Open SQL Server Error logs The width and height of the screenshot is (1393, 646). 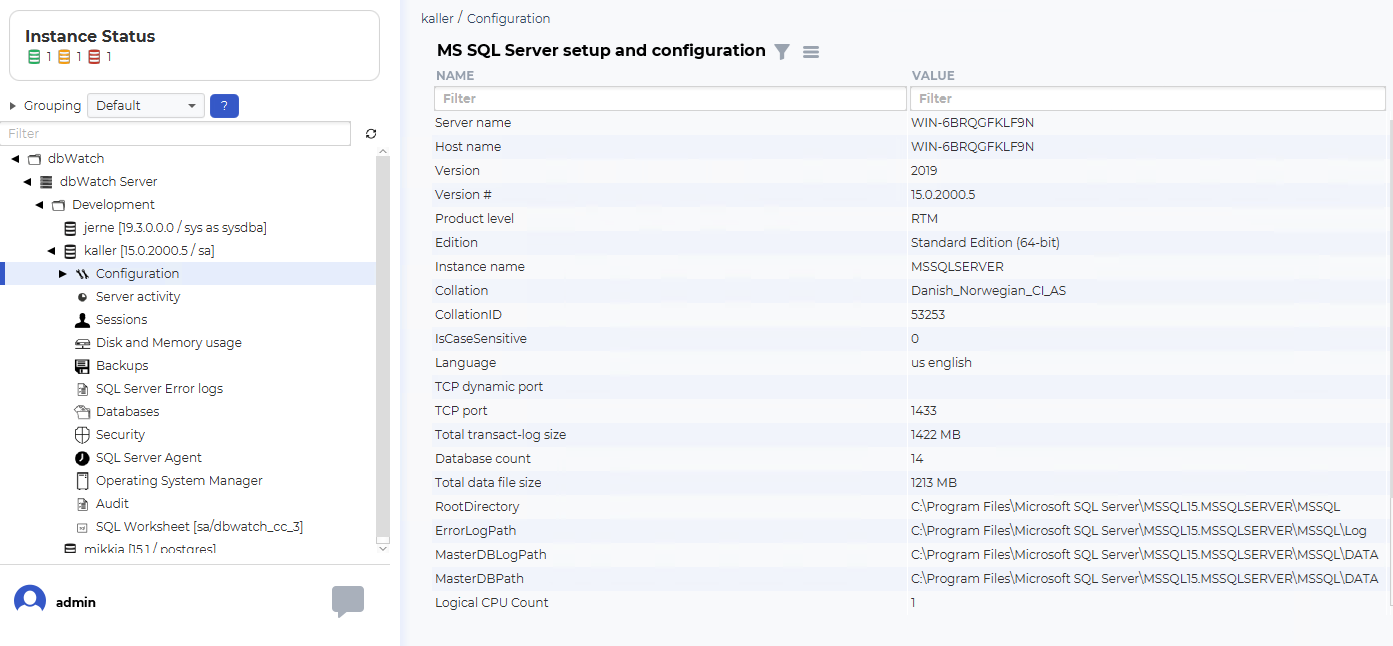(x=159, y=389)
